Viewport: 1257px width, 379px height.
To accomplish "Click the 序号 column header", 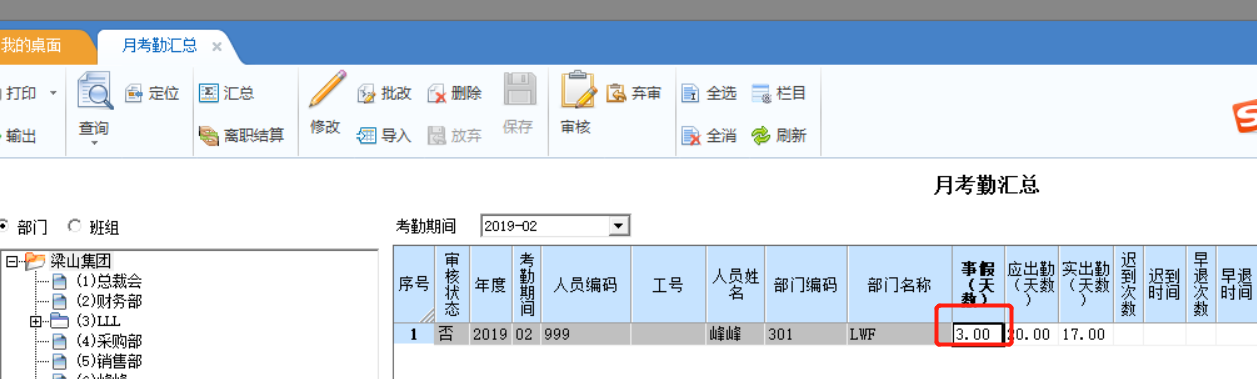I will click(414, 284).
